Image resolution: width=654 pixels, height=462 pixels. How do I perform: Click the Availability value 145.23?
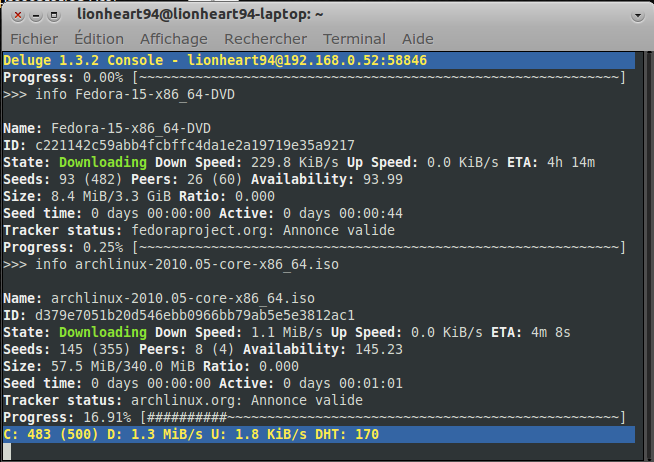[379, 349]
